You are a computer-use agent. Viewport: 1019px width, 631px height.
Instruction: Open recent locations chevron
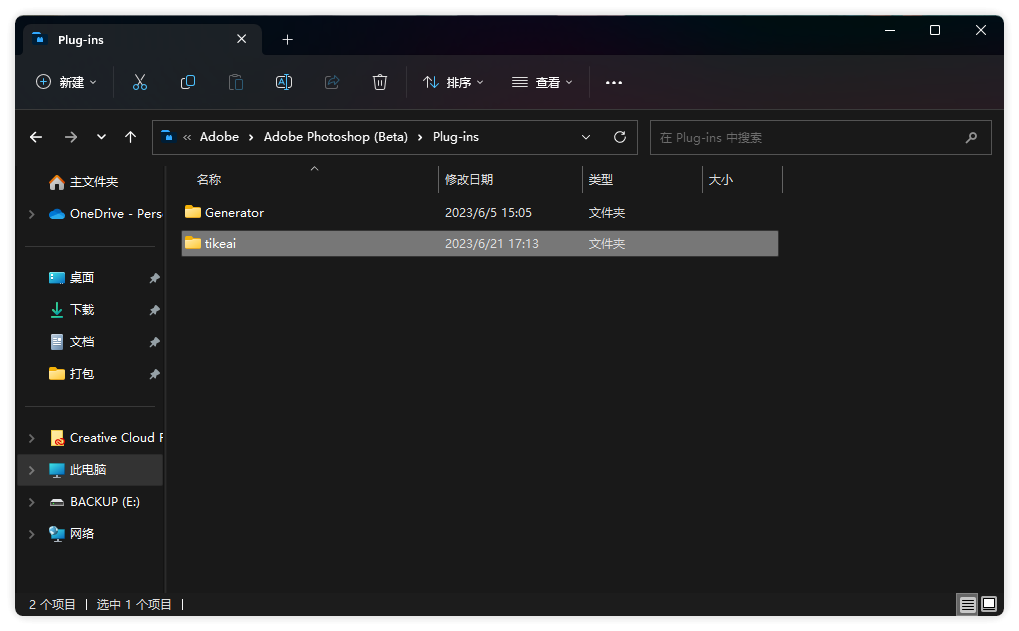click(101, 137)
